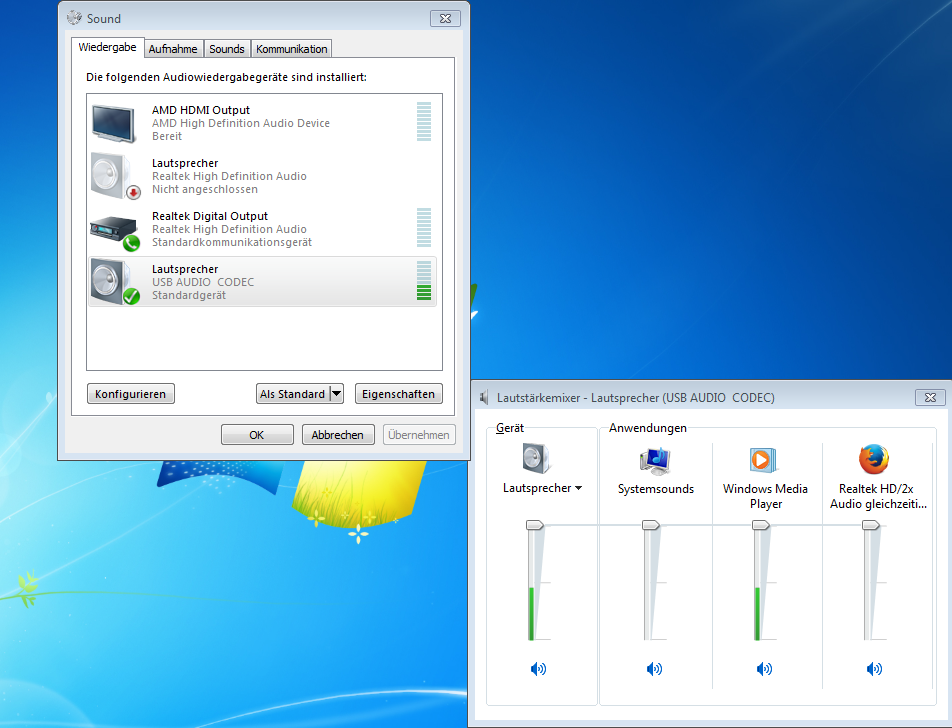
Task: Click the Lautstärkemixer title bar speaker icon
Action: (484, 398)
